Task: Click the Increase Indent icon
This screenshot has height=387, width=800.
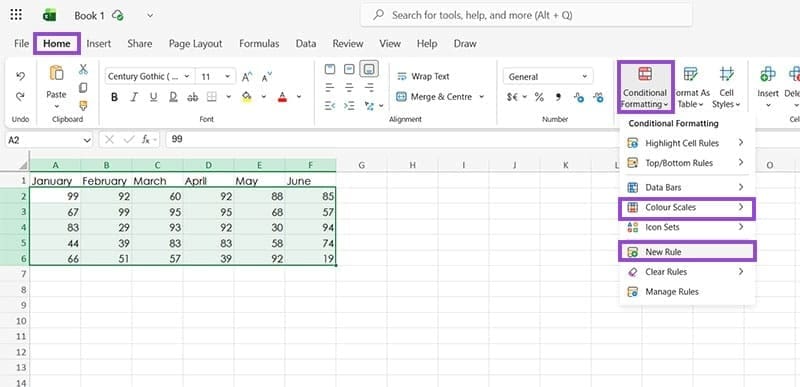Action: [x=349, y=106]
